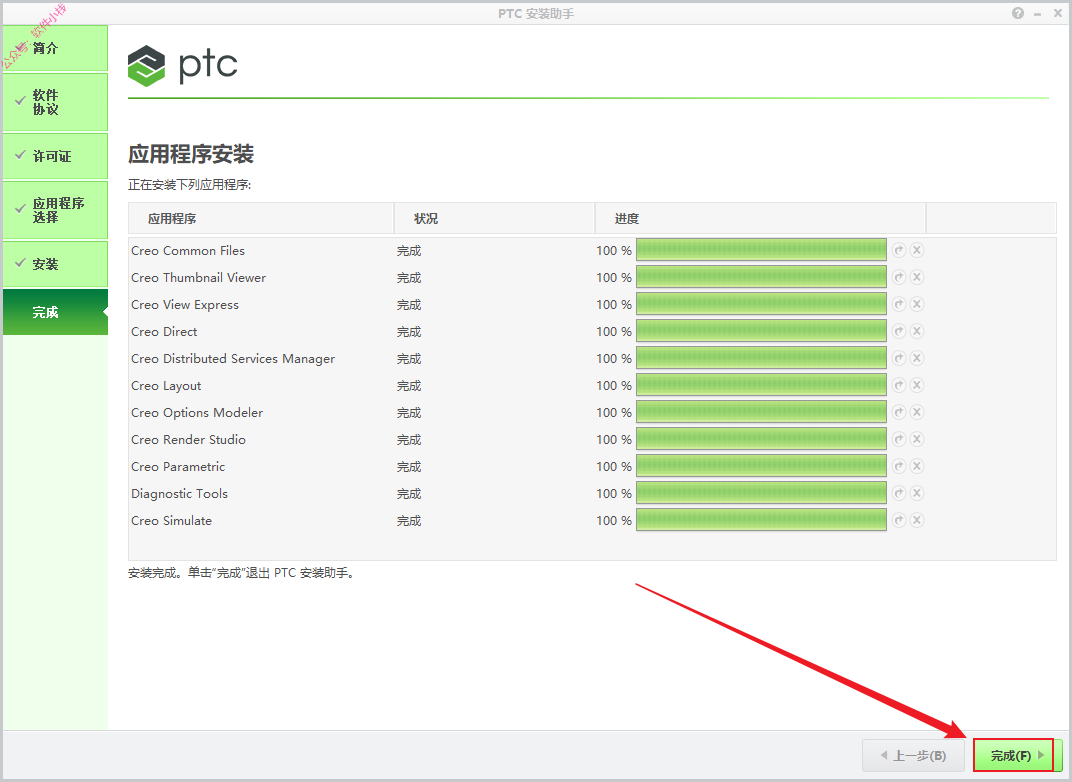Click the cancel X icon for Creo Thumbnail Viewer
Image resolution: width=1072 pixels, height=782 pixels.
tap(917, 277)
